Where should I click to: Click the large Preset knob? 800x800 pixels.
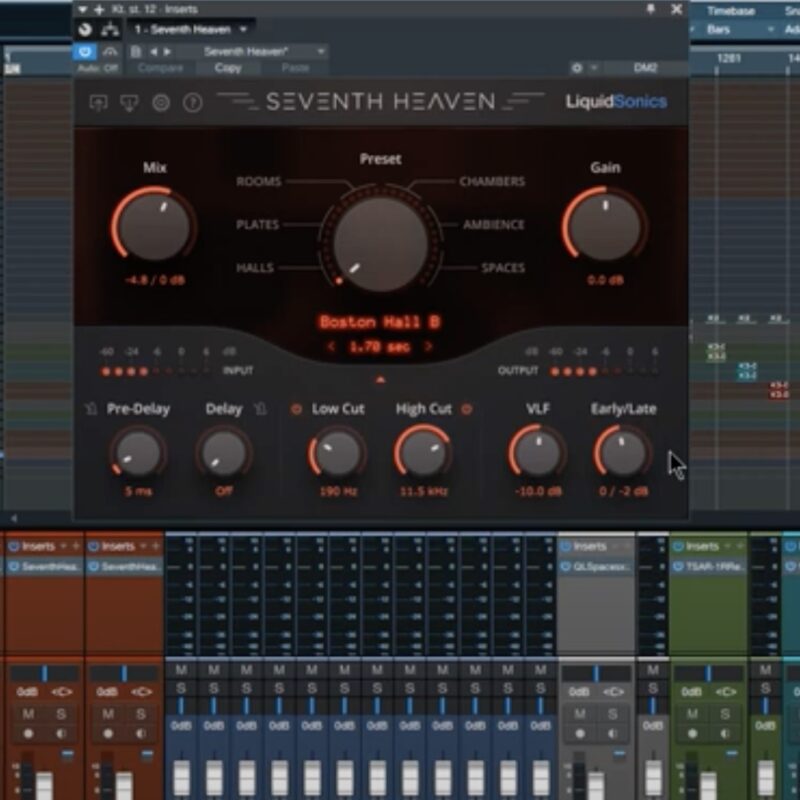[x=381, y=244]
